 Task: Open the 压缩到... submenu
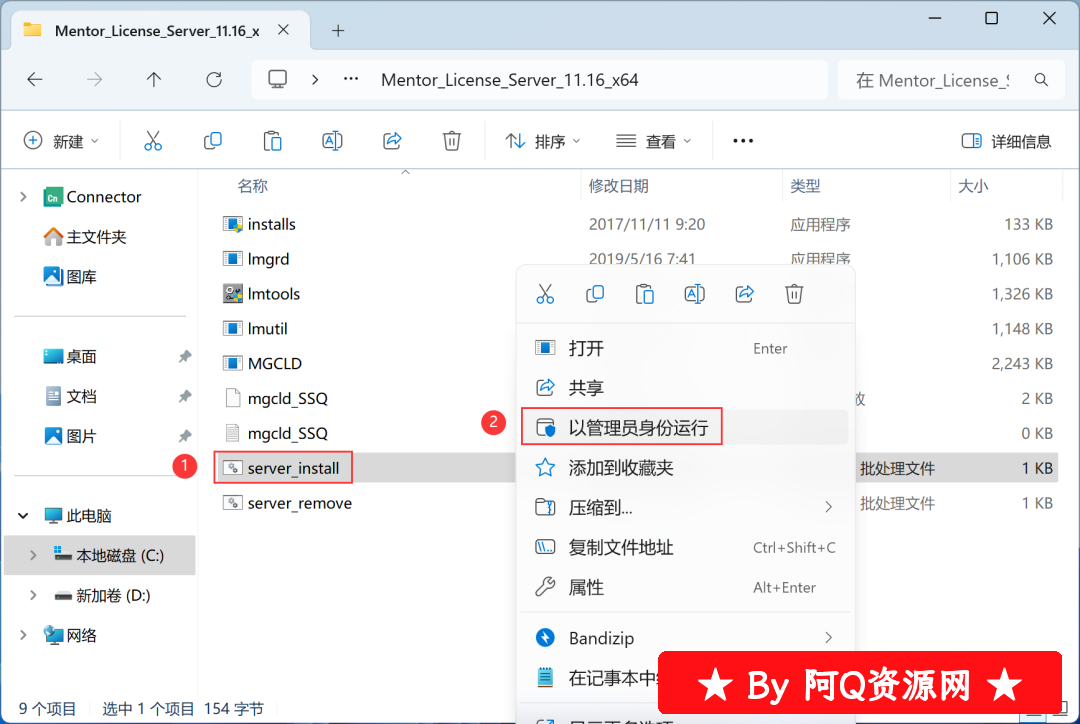685,508
